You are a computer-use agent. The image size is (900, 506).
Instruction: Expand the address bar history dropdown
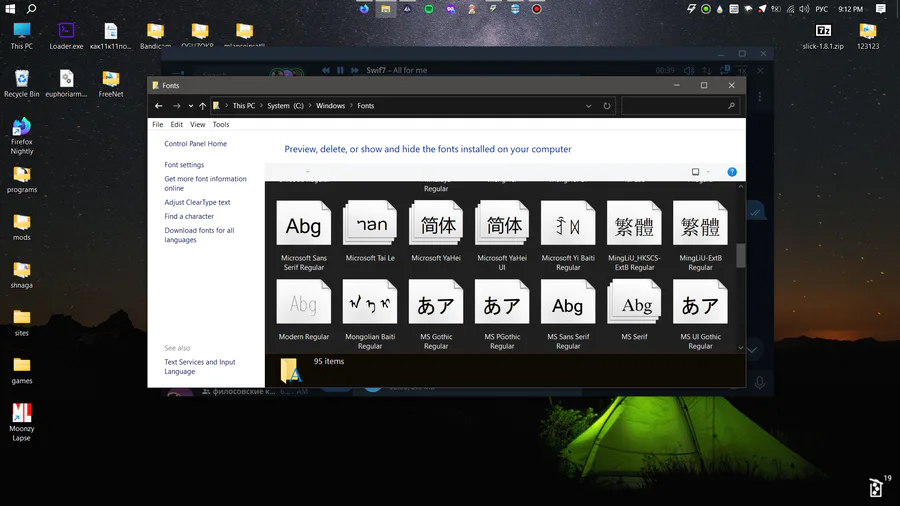pyautogui.click(x=588, y=106)
